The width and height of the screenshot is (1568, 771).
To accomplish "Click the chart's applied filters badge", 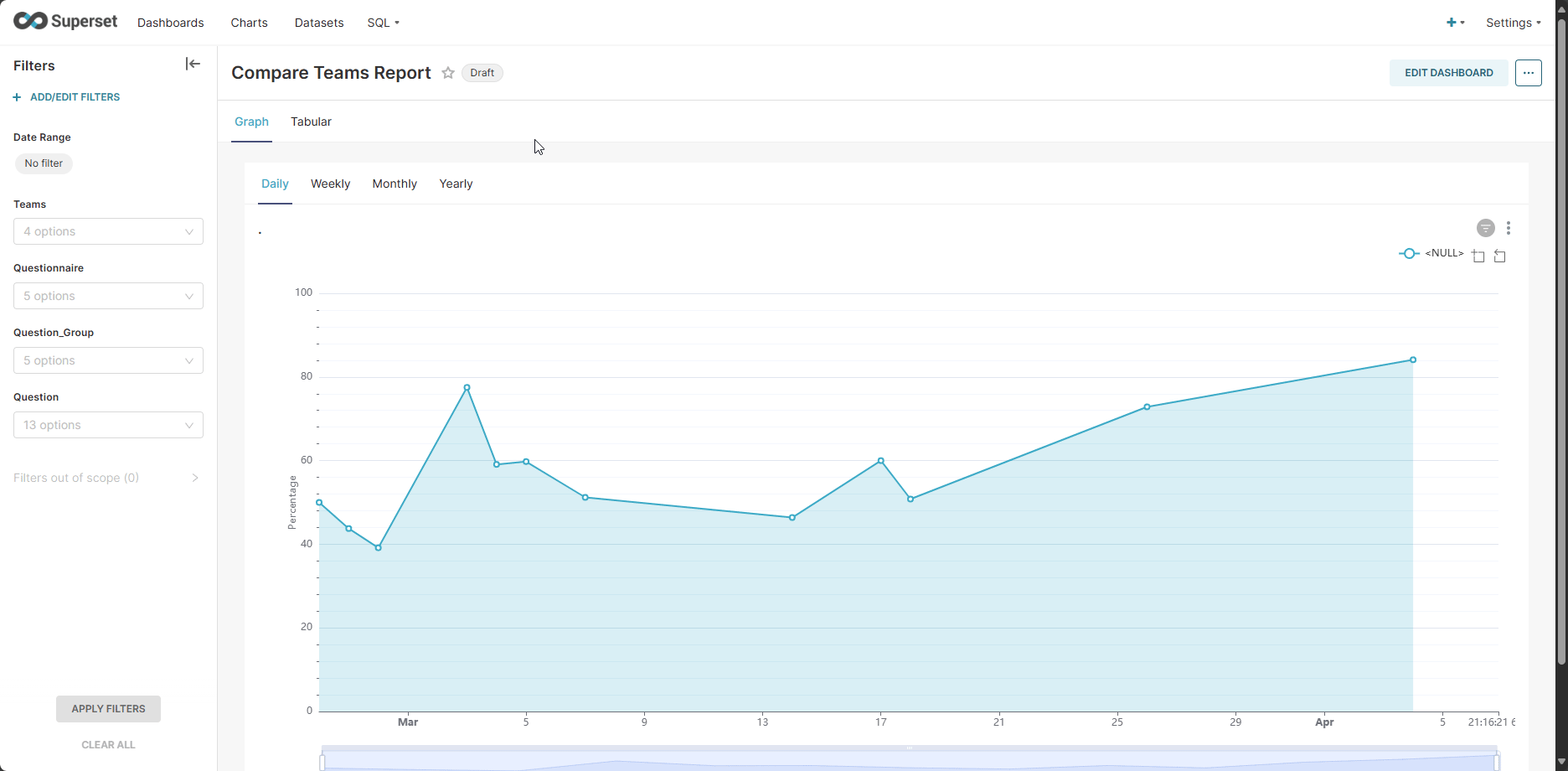I will 1485,228.
